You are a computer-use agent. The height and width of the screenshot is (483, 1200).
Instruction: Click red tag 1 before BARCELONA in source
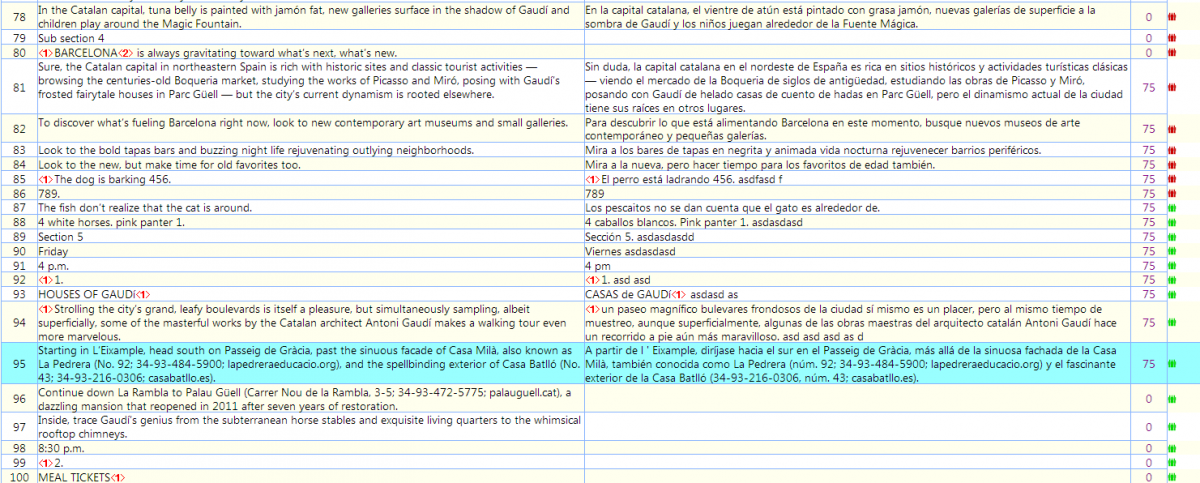(x=45, y=52)
